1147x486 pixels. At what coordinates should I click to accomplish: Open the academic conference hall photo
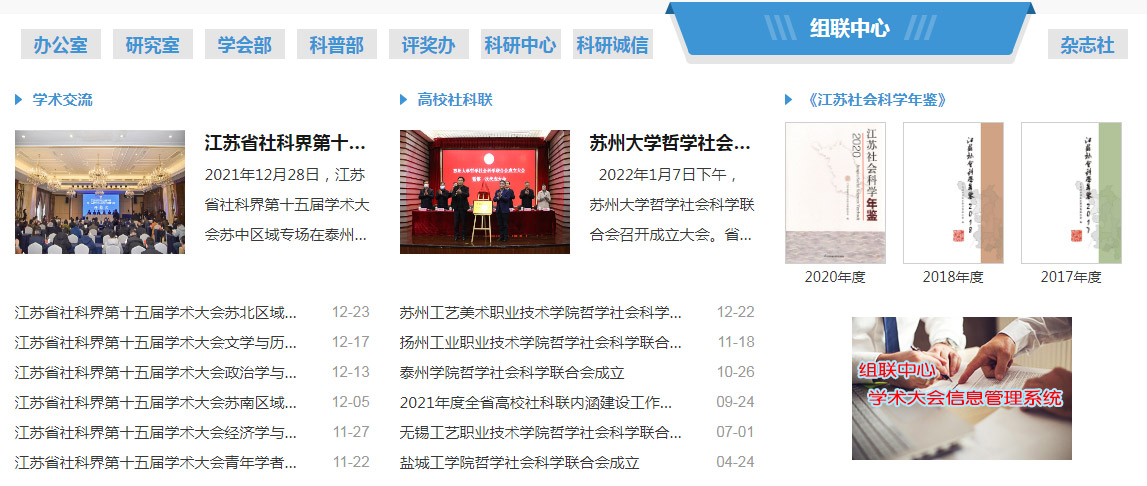click(x=100, y=191)
